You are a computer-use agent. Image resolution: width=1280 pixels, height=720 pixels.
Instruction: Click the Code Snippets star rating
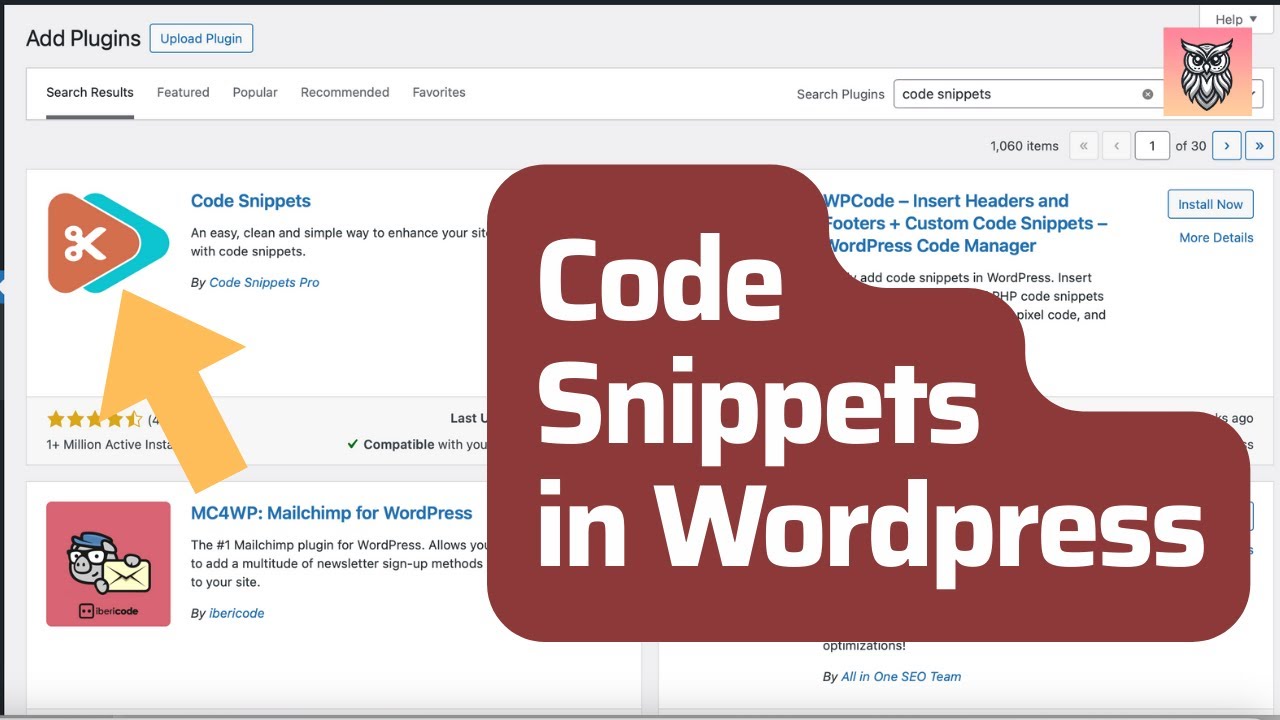coord(94,420)
